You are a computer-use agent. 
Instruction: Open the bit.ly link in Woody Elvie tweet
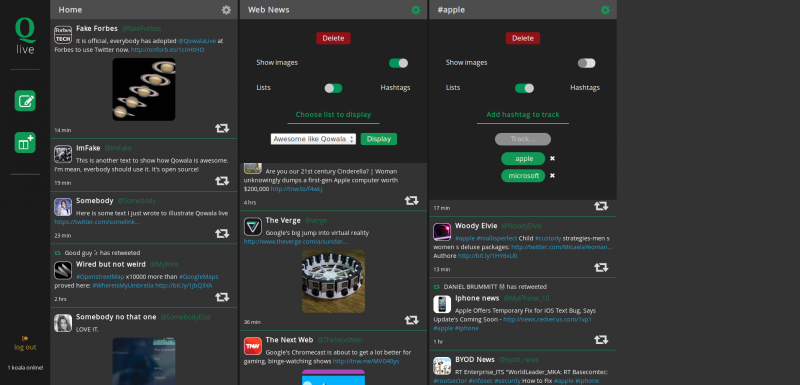point(487,256)
